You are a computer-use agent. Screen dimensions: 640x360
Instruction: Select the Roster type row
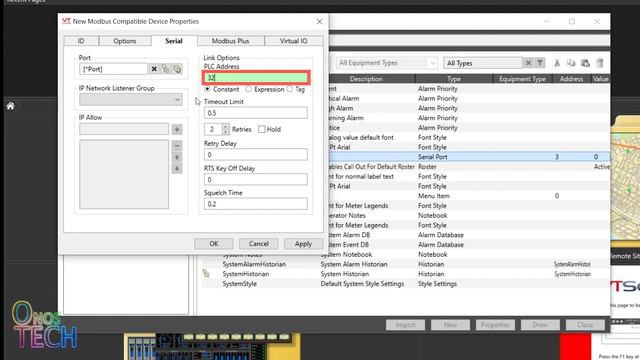coord(469,167)
